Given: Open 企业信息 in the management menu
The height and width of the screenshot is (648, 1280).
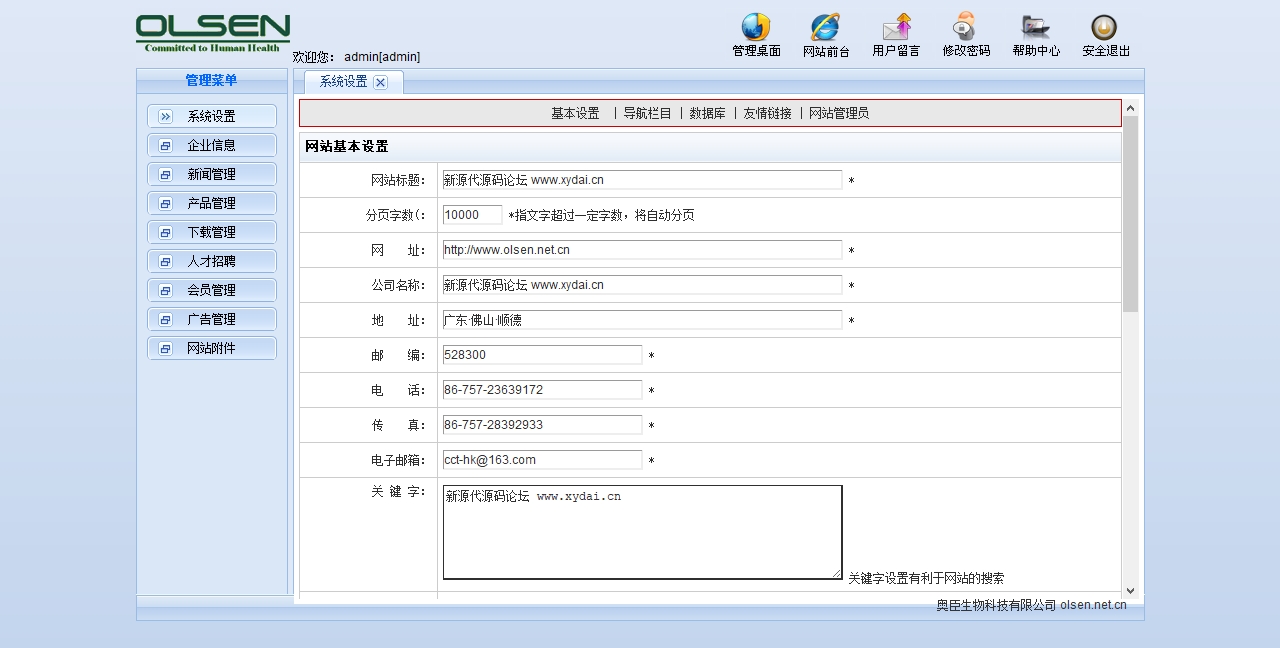Looking at the screenshot, I should click(212, 146).
